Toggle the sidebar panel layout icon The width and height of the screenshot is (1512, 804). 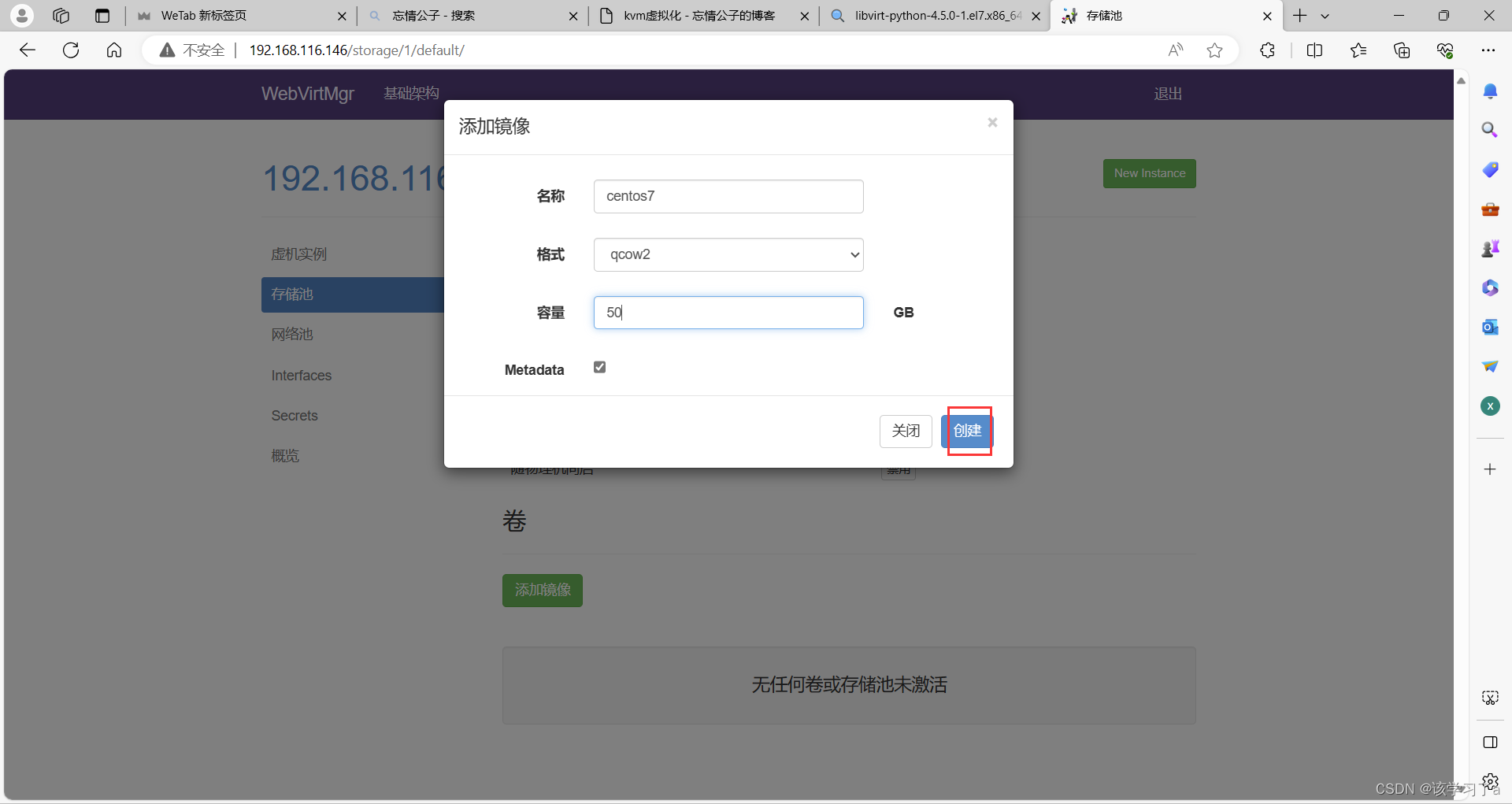pos(1490,743)
